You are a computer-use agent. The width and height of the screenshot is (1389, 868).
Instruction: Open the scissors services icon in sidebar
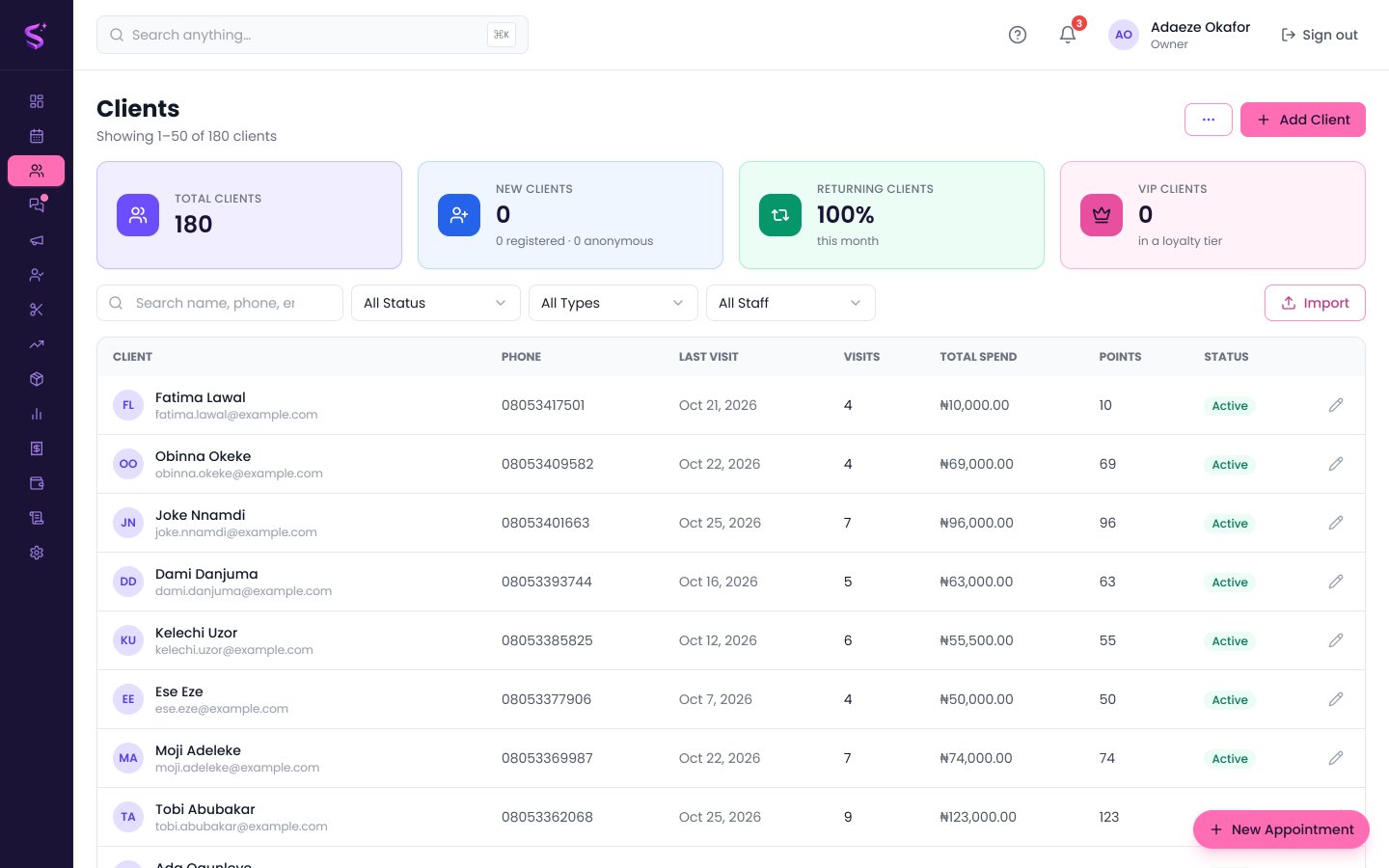click(x=37, y=310)
